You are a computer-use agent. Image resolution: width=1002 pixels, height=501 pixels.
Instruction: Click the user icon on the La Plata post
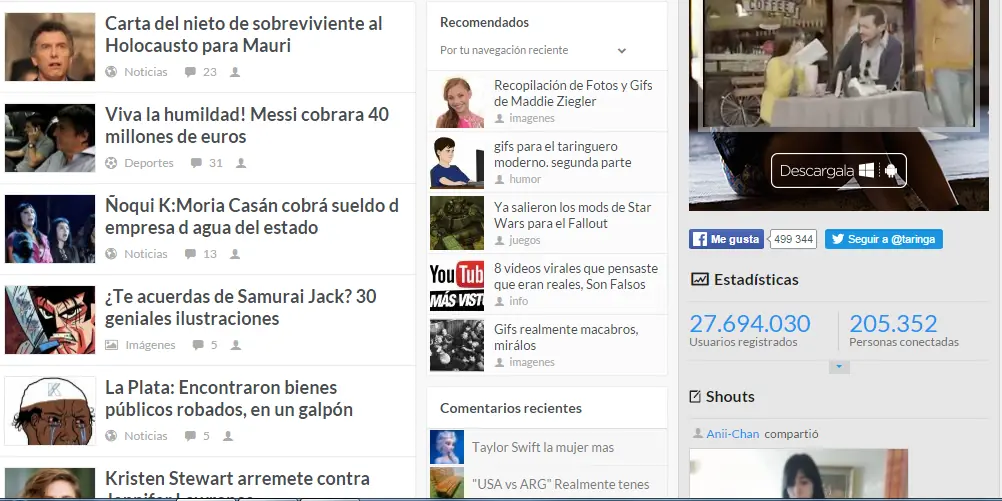227,436
